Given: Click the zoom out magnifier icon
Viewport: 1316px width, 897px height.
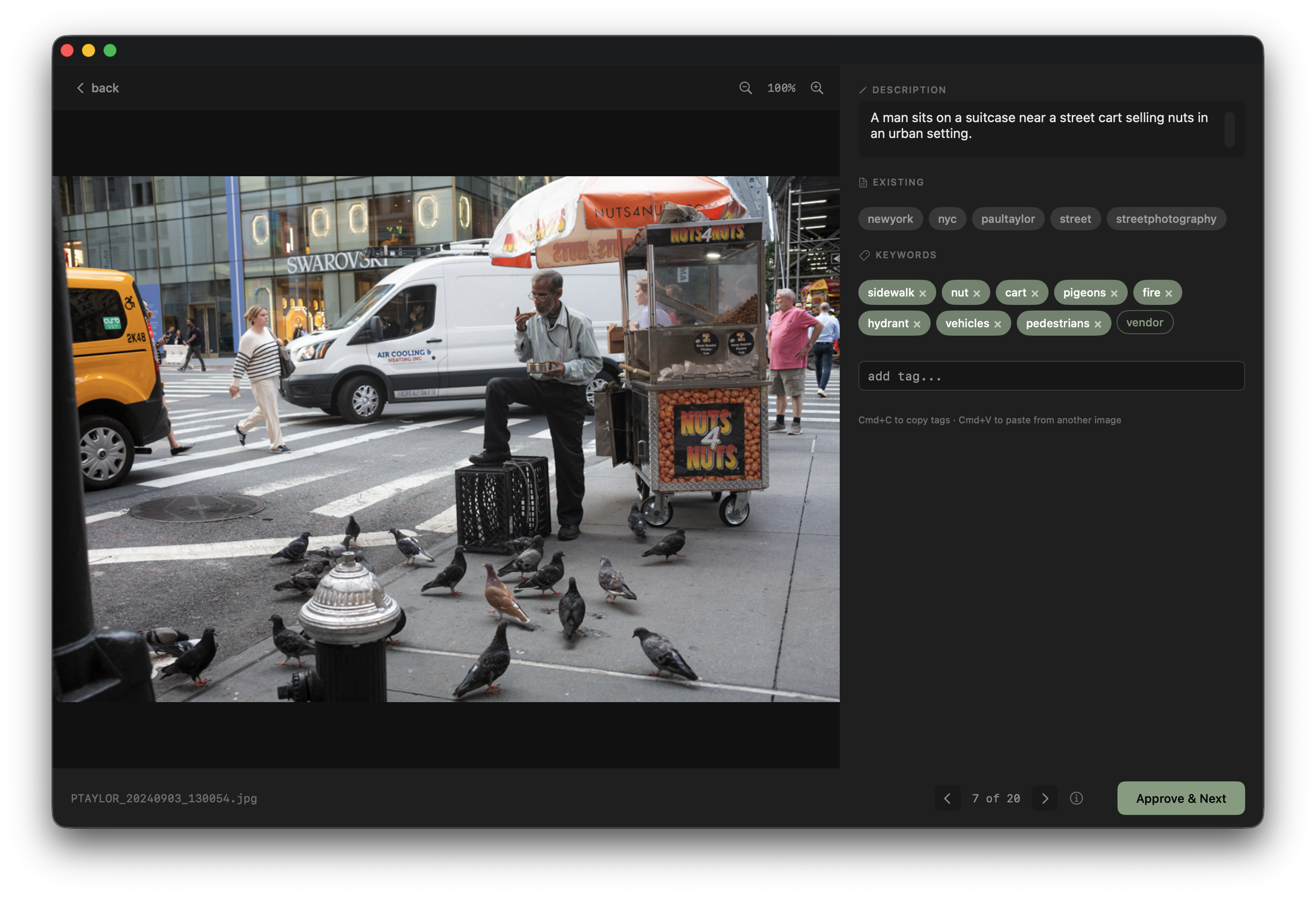Looking at the screenshot, I should click(x=745, y=88).
